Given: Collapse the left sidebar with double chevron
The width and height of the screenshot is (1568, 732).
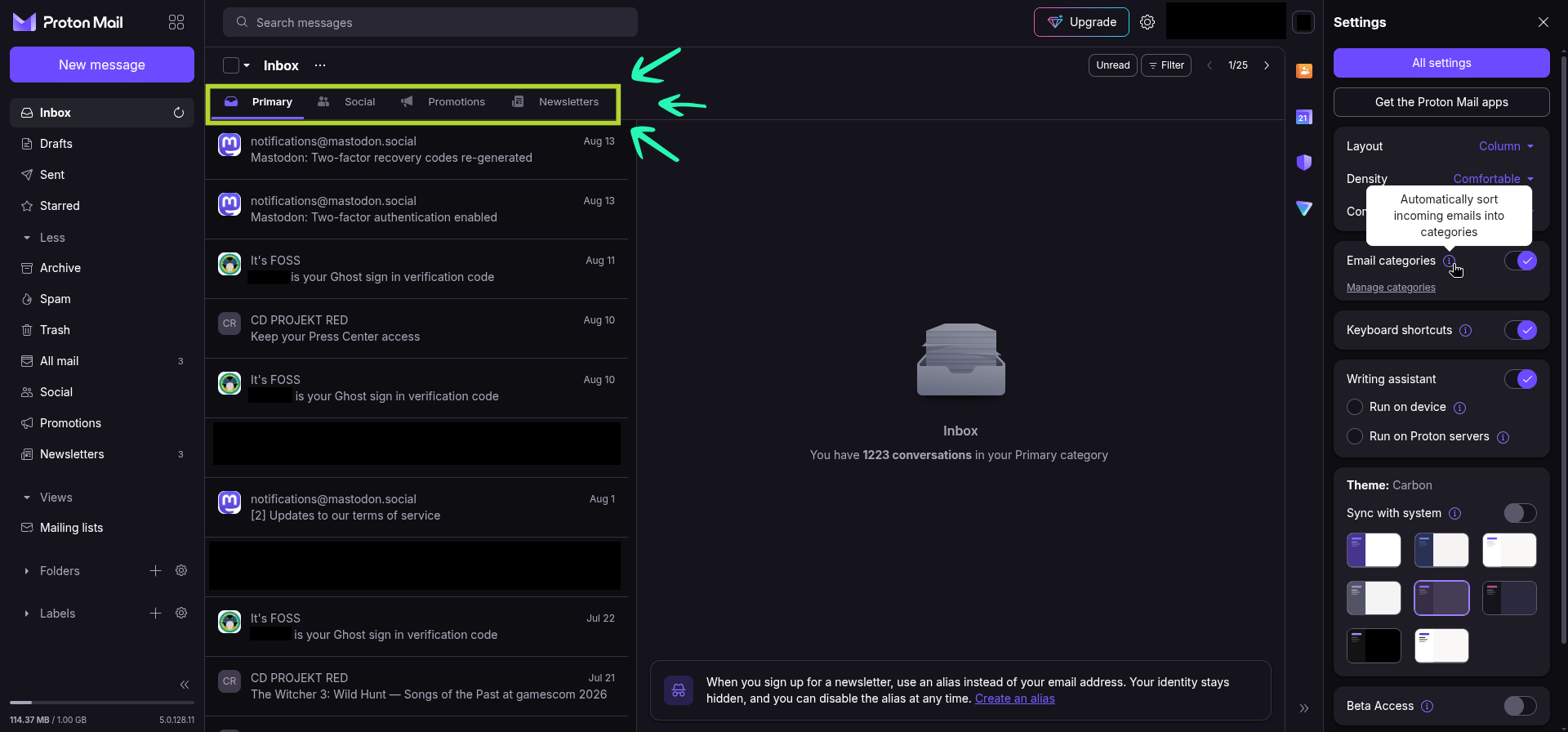Looking at the screenshot, I should click(x=185, y=685).
